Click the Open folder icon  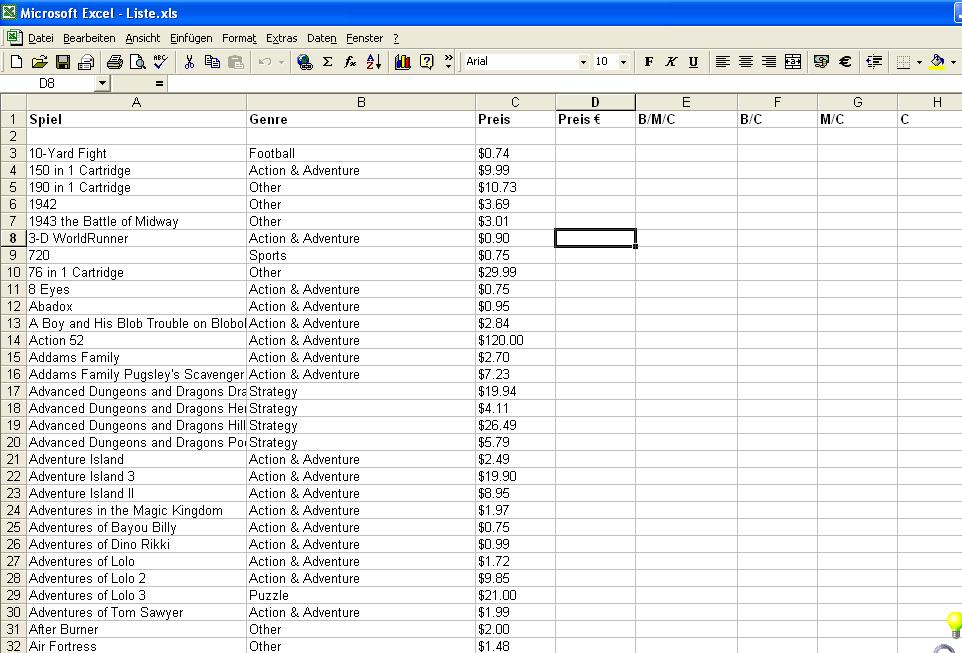coord(39,62)
